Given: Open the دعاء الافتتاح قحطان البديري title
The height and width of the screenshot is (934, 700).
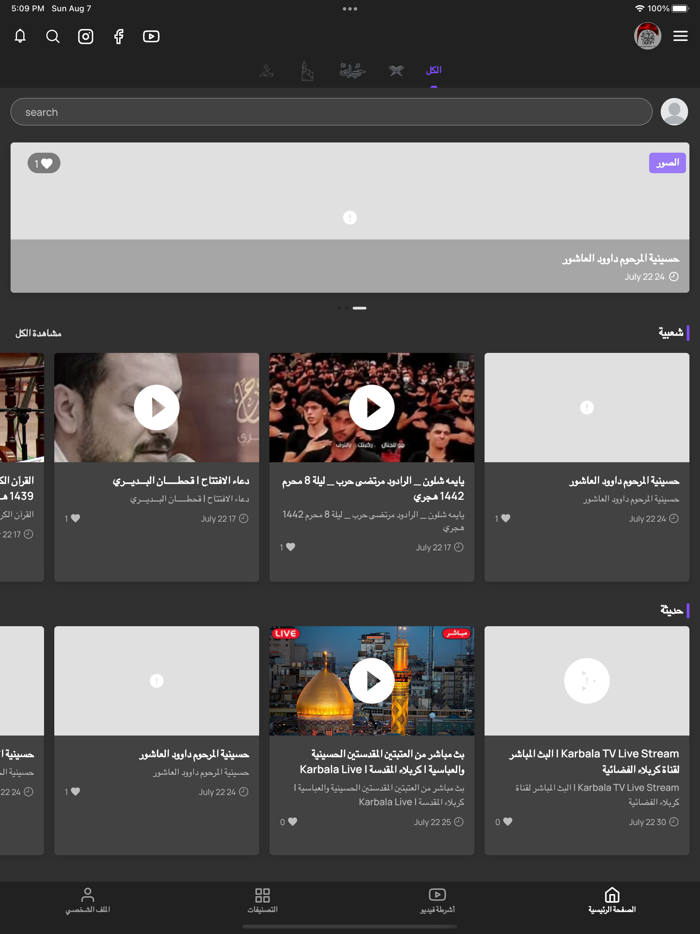Looking at the screenshot, I should point(181,481).
